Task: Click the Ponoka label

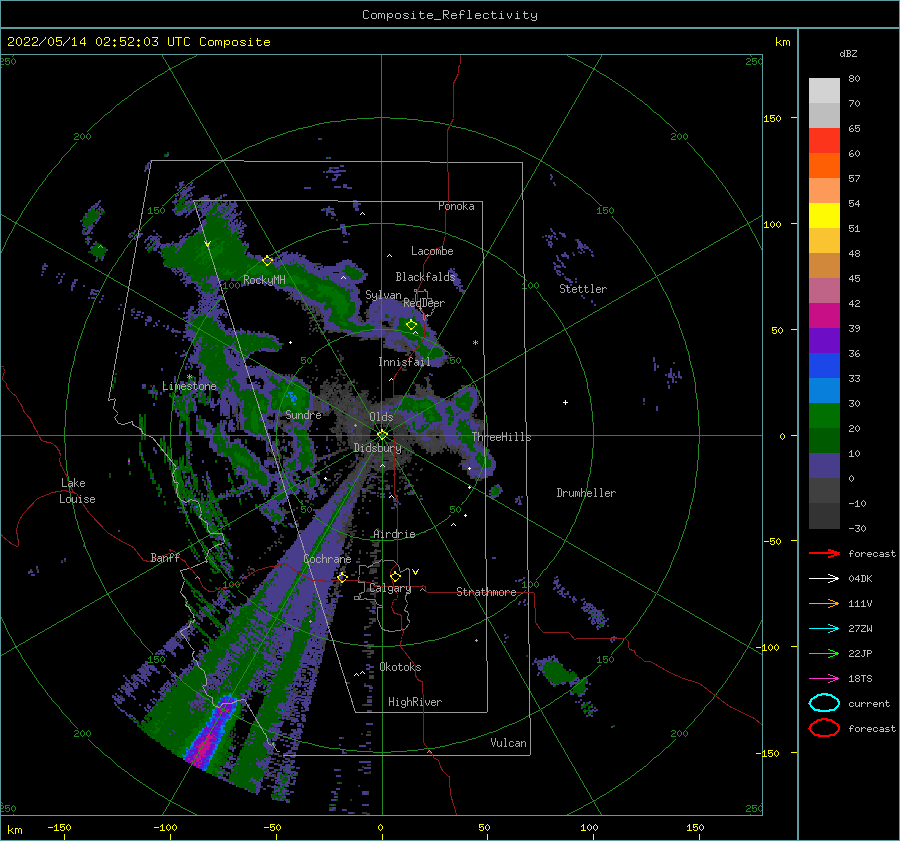Action: [456, 206]
